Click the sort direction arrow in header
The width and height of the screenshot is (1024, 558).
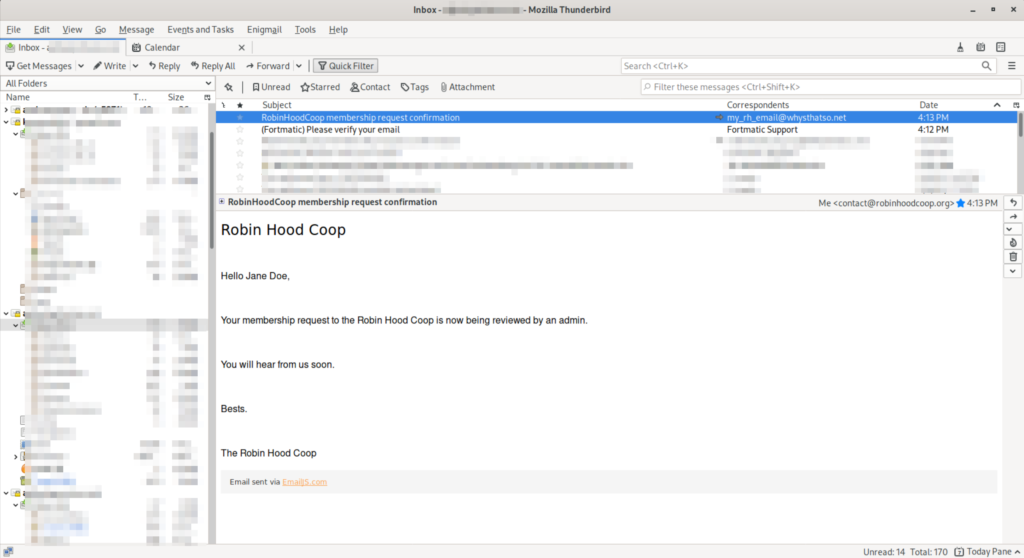click(997, 105)
